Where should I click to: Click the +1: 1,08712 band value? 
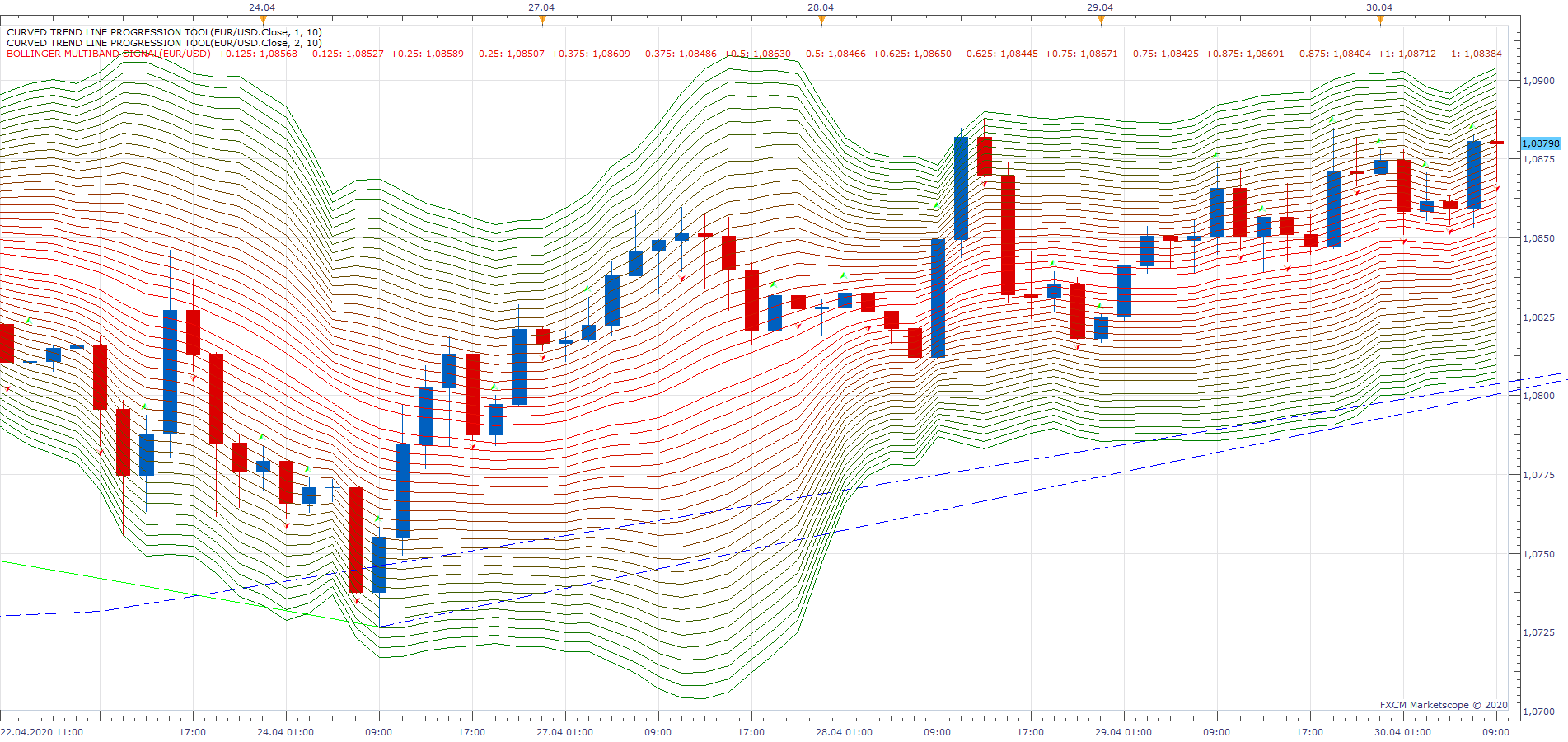pyautogui.click(x=1407, y=54)
